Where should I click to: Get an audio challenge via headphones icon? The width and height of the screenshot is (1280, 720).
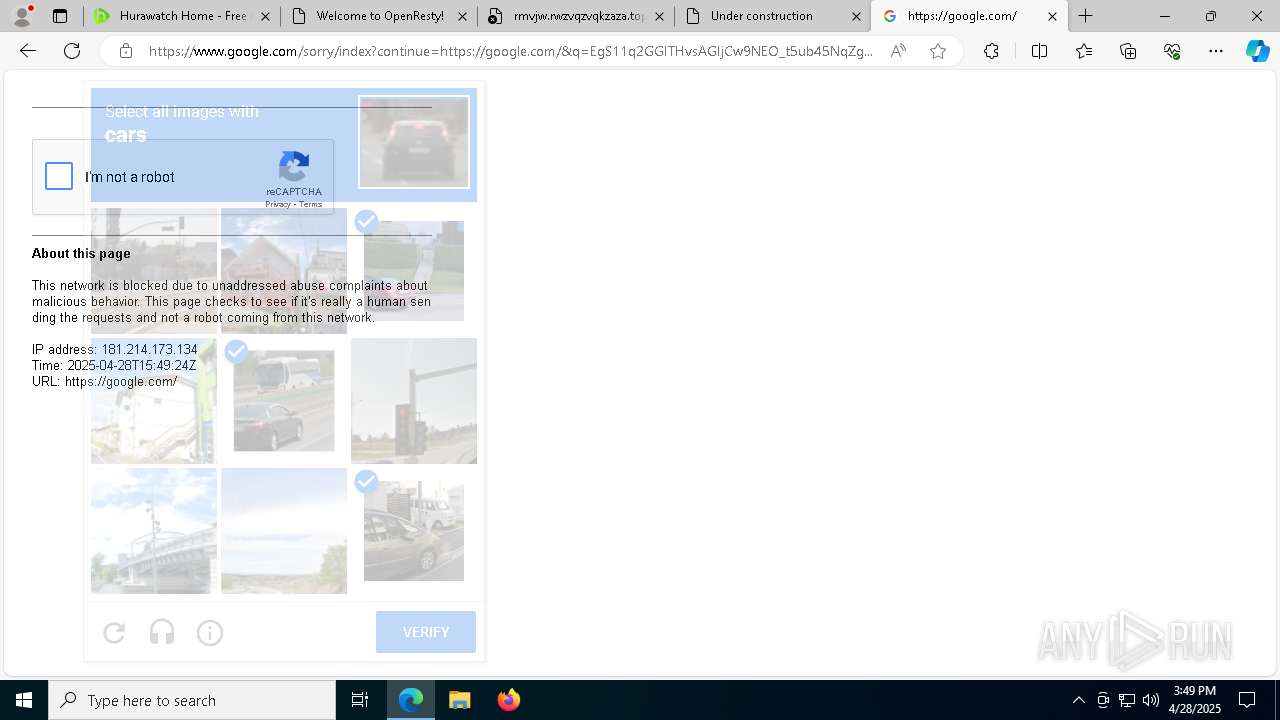tap(162, 632)
